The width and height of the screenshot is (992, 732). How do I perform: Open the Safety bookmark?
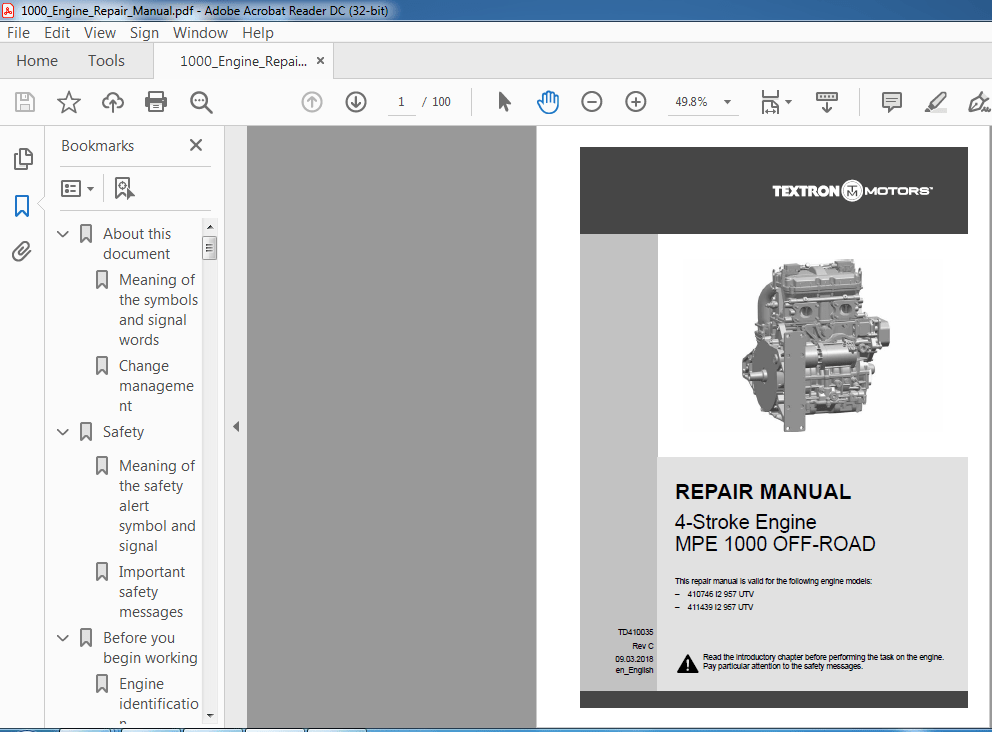point(123,432)
